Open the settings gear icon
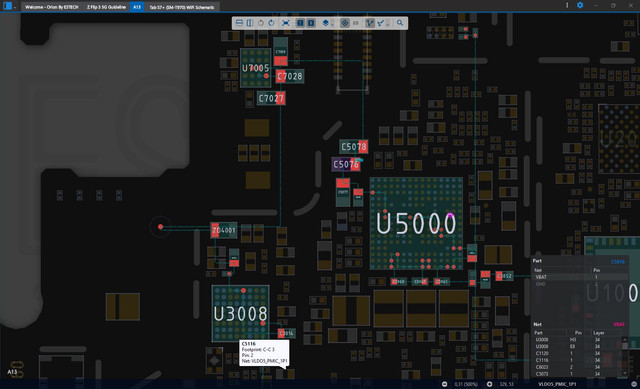 (580, 5)
